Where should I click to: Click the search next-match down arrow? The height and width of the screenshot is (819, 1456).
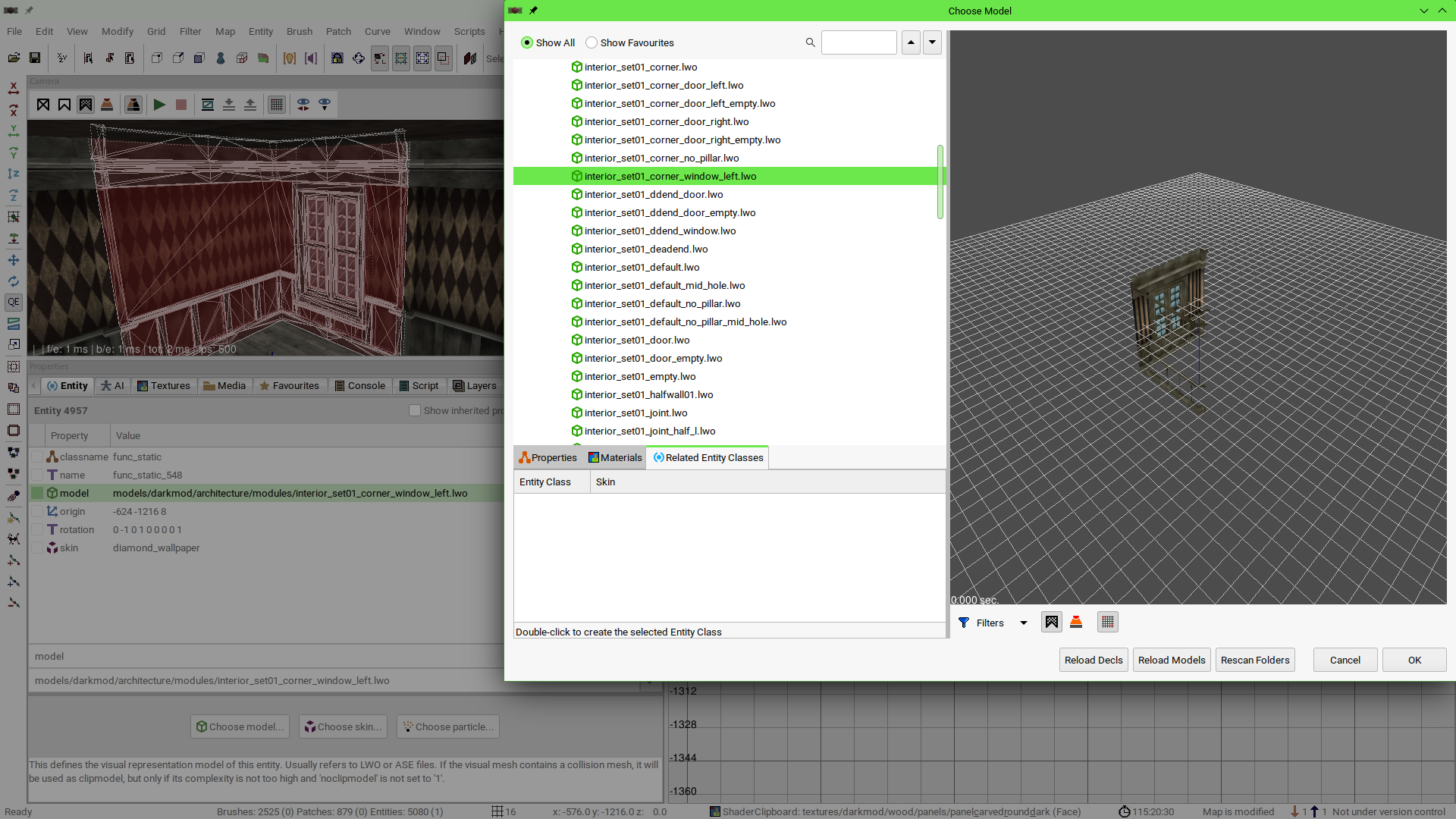coord(932,42)
